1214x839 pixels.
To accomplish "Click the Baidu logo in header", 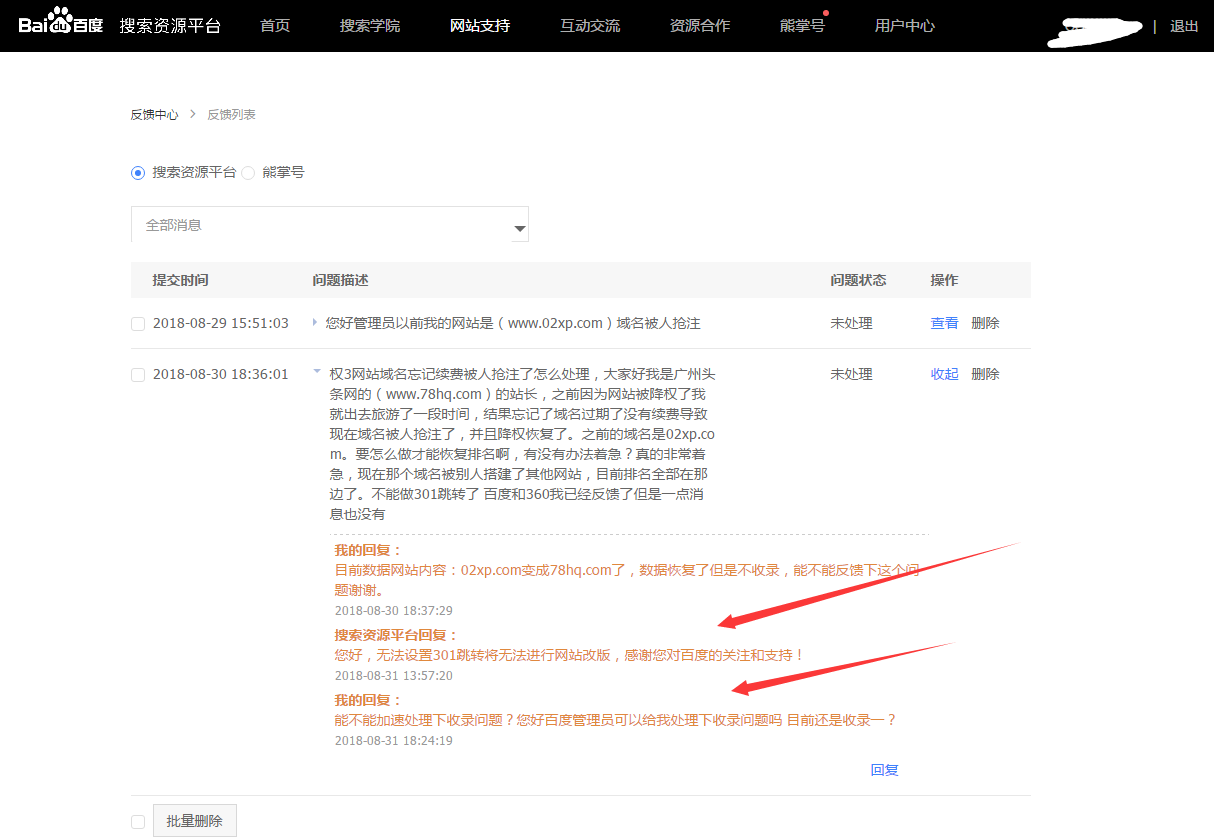I will click(x=60, y=25).
